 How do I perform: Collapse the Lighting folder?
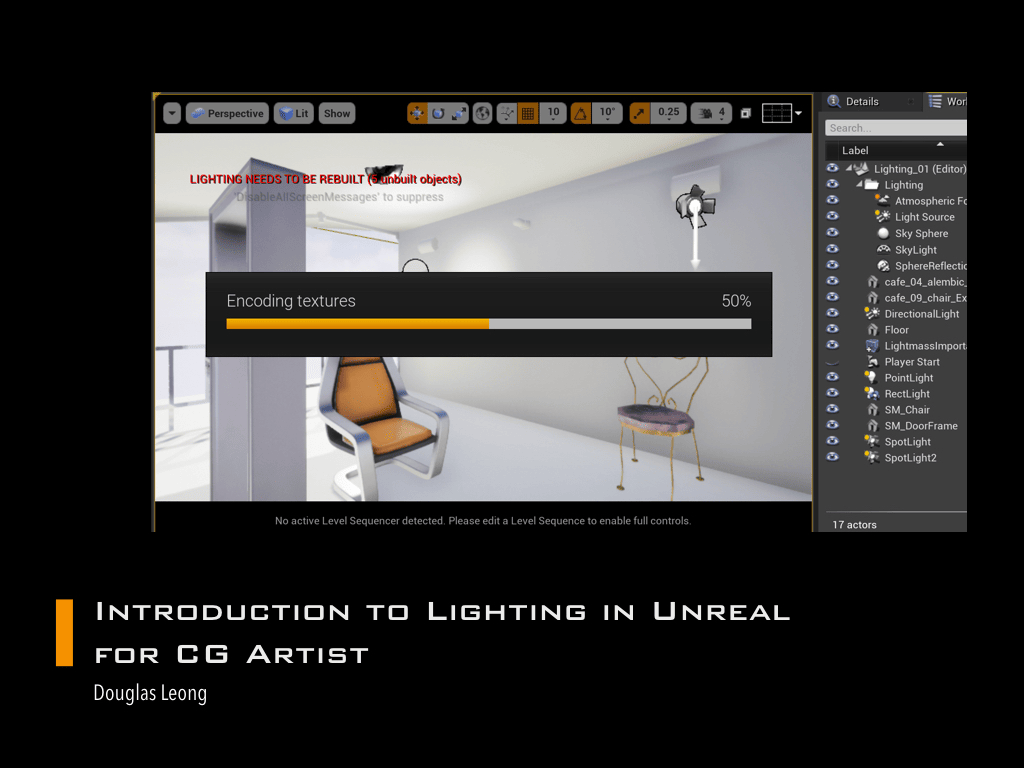(859, 185)
